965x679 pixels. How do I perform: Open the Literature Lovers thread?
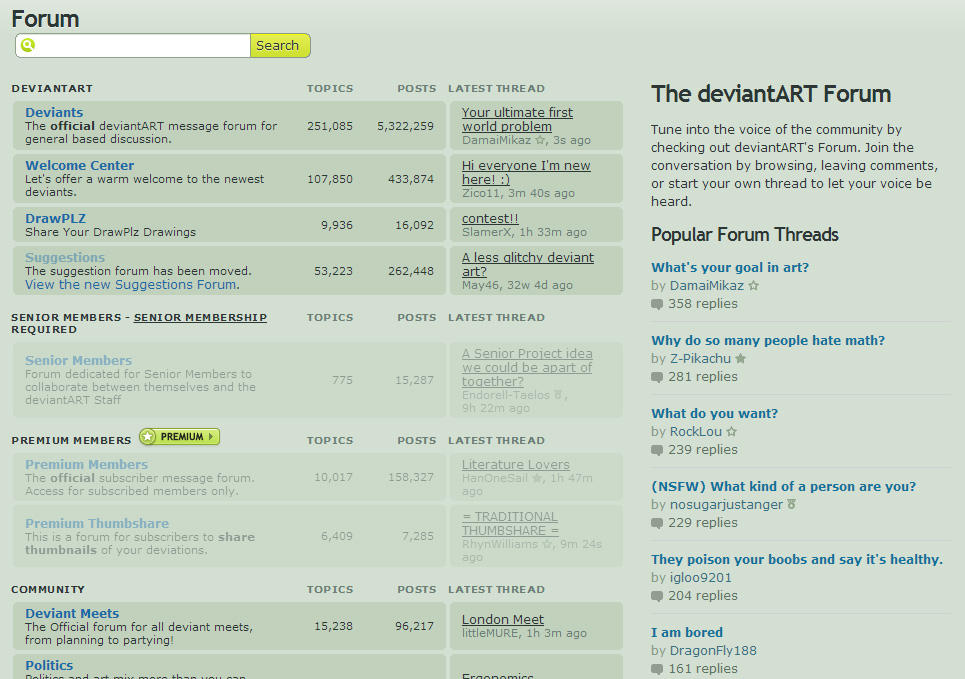pyautogui.click(x=516, y=464)
